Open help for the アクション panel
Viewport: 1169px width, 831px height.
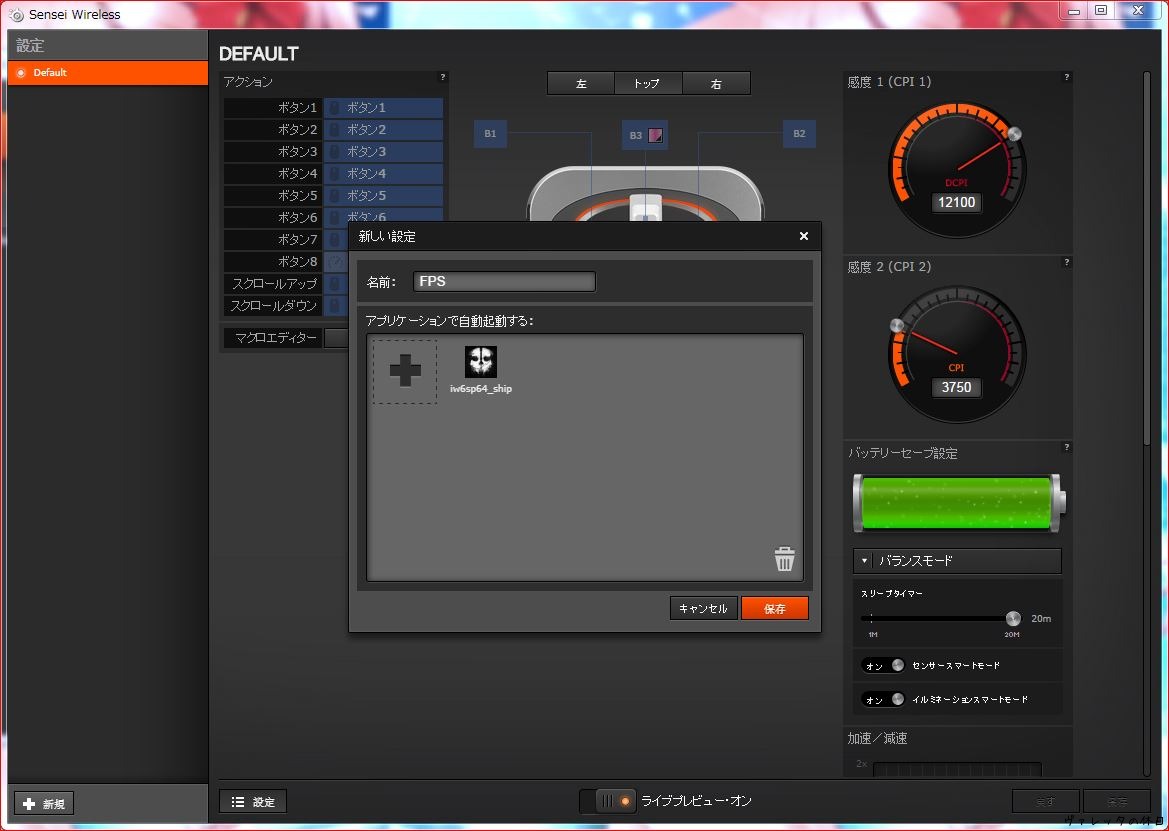[x=443, y=77]
